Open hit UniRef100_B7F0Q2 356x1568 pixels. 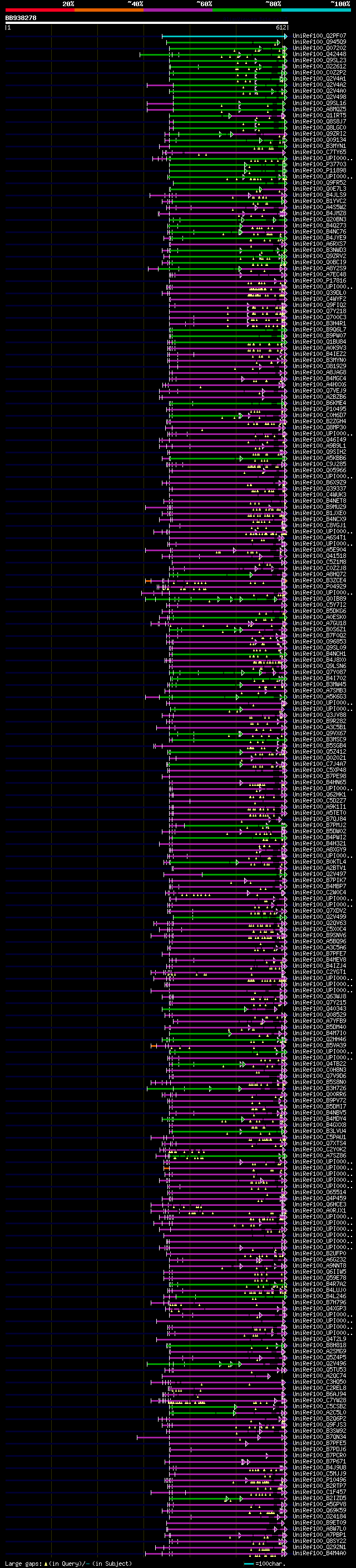[x=319, y=635]
